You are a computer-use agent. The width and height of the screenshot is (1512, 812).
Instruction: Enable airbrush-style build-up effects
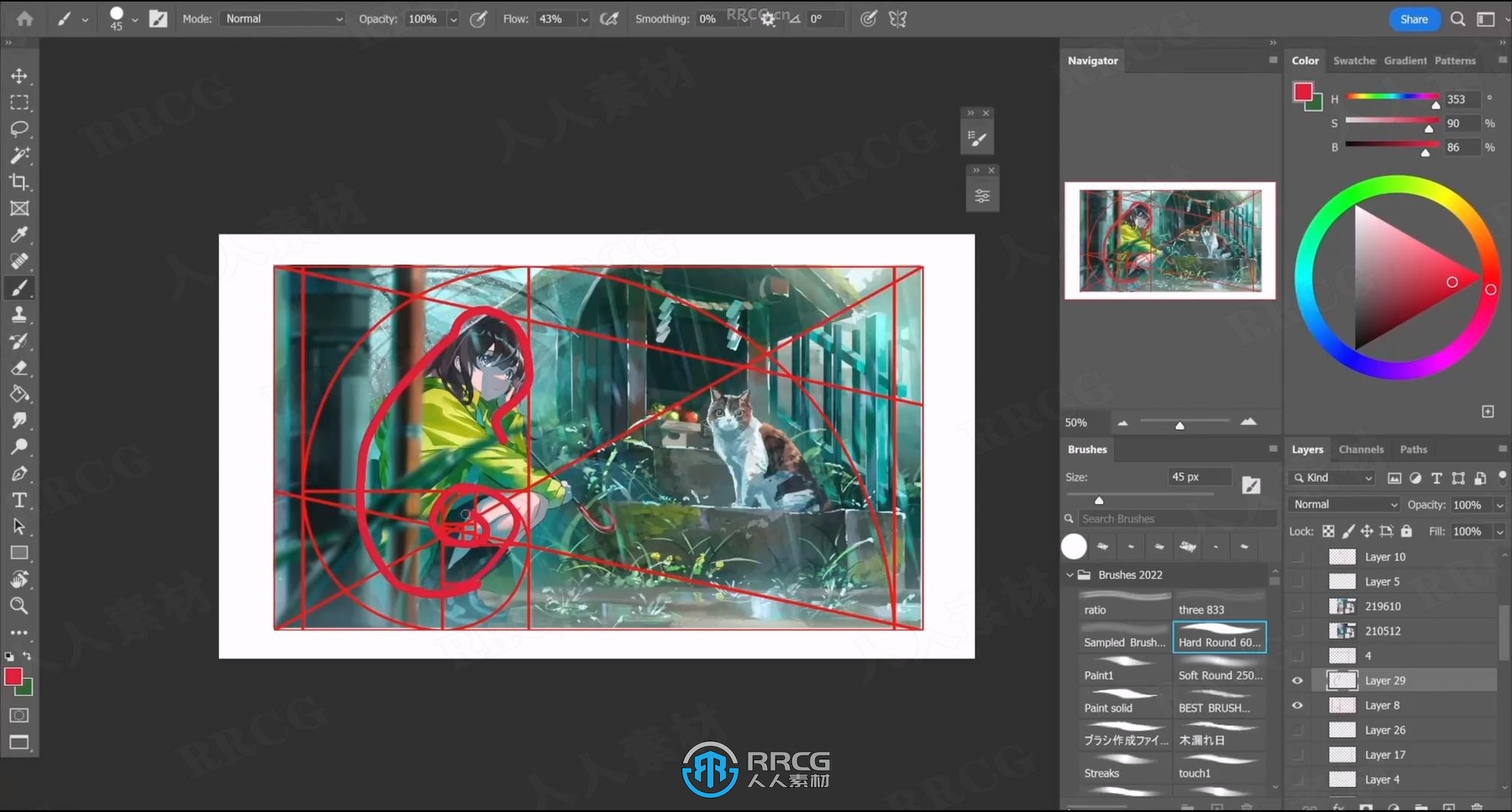pyautogui.click(x=609, y=19)
